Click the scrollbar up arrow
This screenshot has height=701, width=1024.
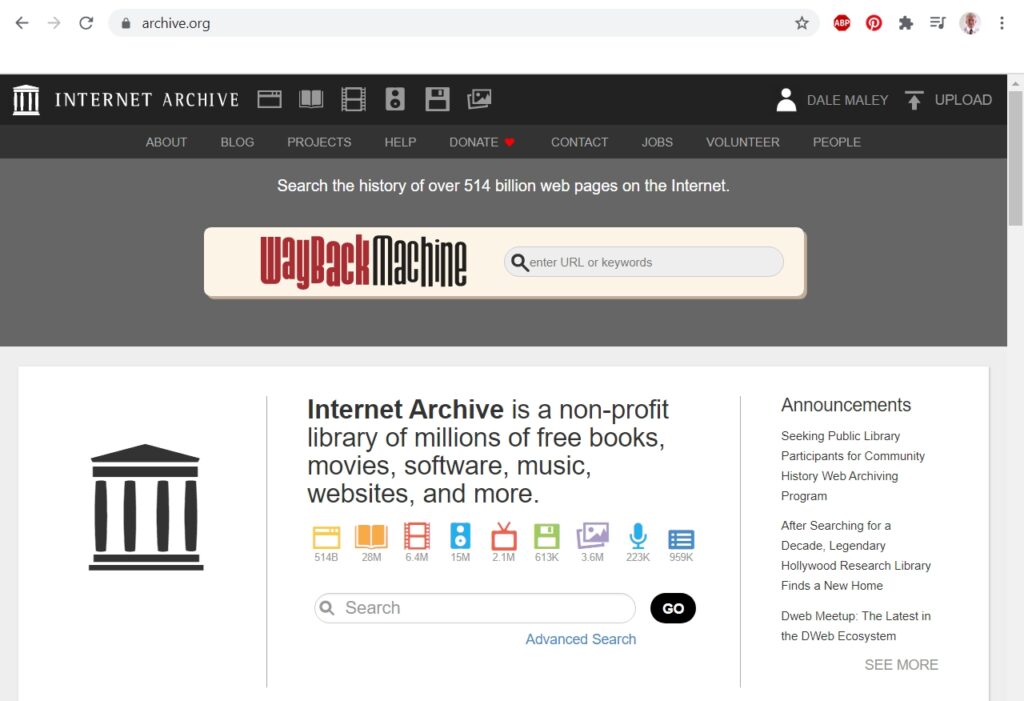[1016, 83]
